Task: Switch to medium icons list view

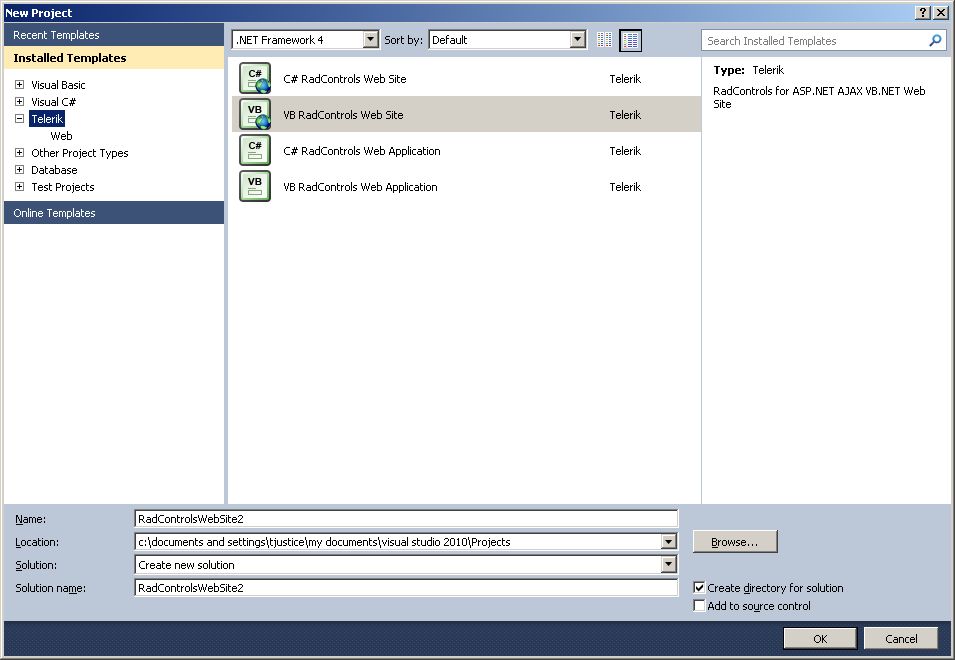Action: point(630,40)
